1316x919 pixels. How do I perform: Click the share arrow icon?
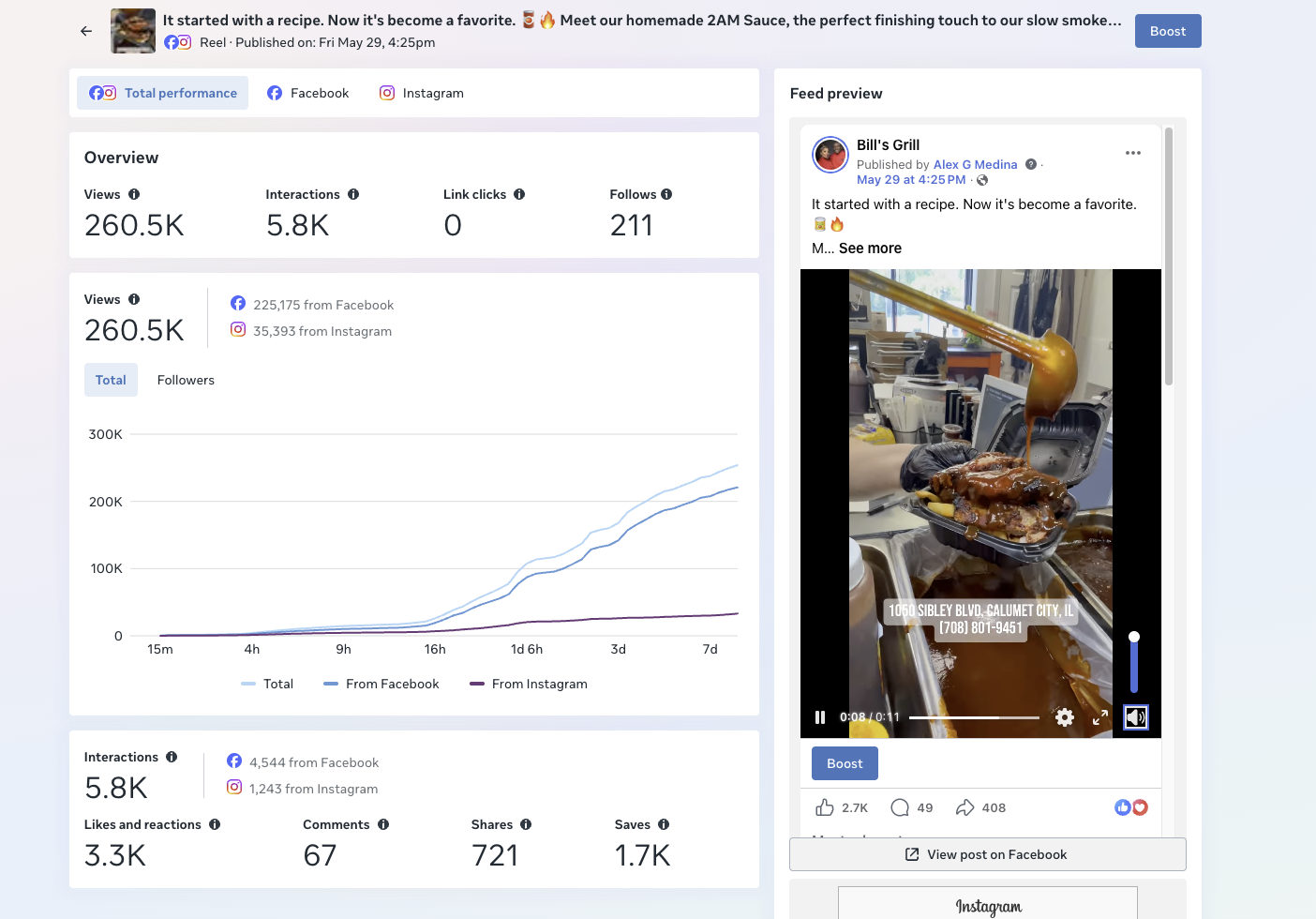(965, 807)
